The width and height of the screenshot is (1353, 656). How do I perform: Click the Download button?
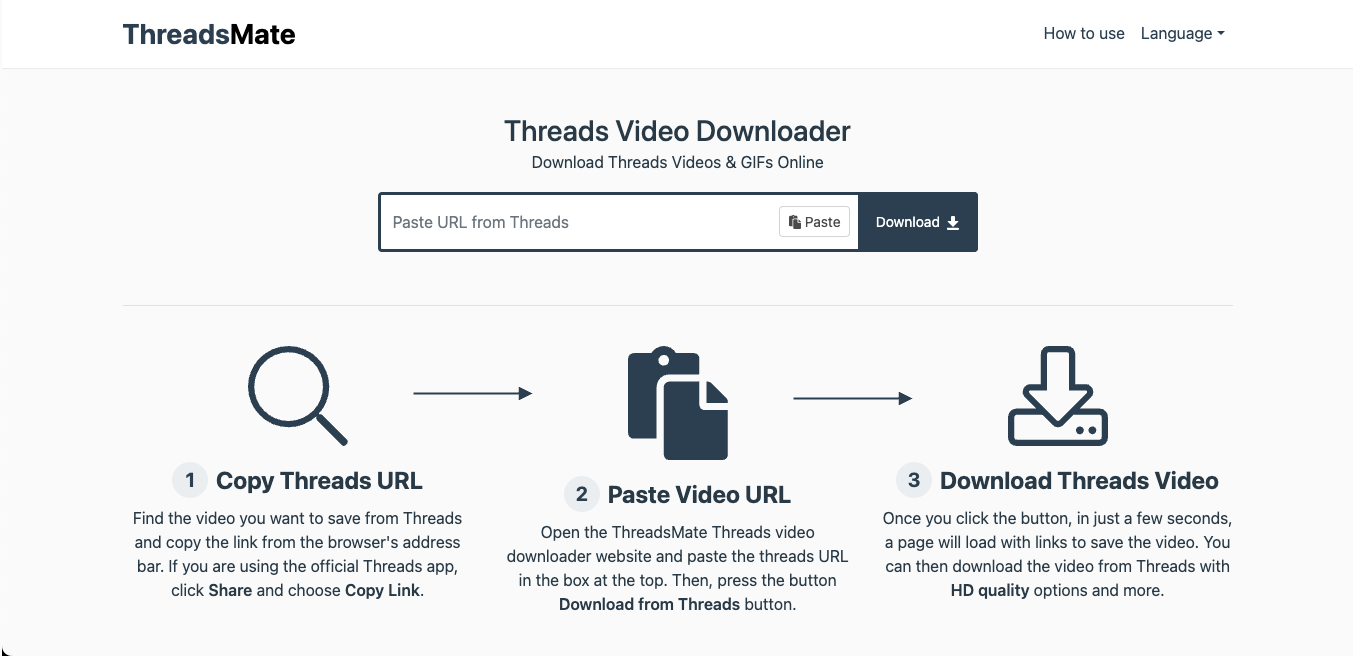point(918,222)
